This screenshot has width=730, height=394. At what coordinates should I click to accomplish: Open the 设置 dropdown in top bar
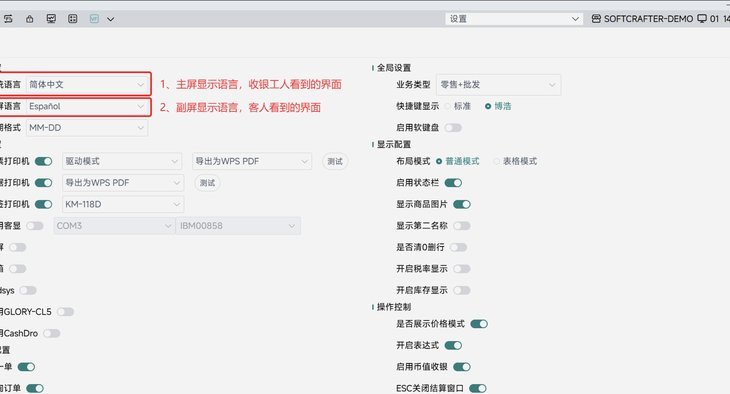pyautogui.click(x=514, y=19)
